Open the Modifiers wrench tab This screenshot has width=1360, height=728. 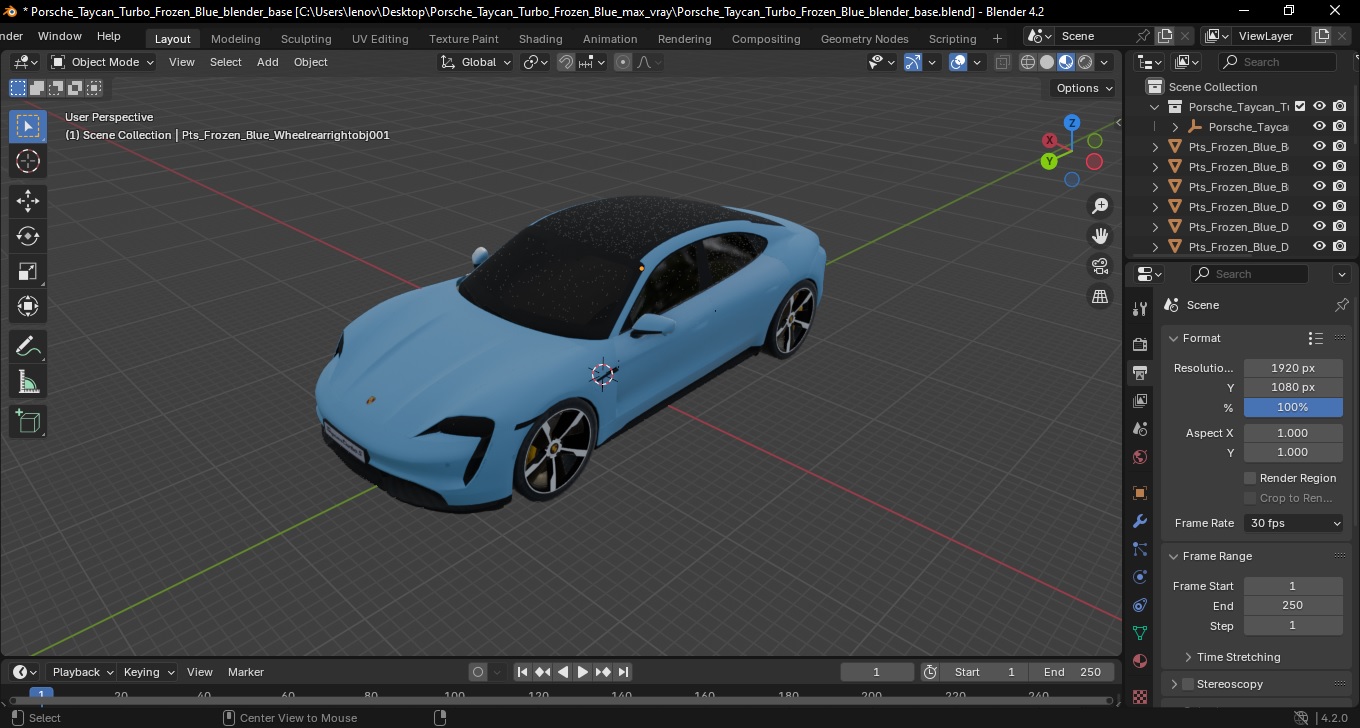(x=1139, y=521)
